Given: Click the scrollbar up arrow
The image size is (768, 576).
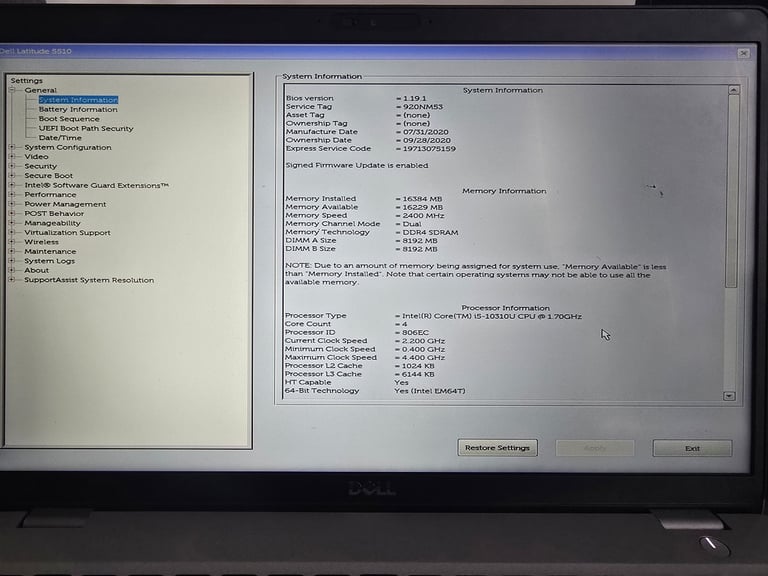Looking at the screenshot, I should point(733,90).
